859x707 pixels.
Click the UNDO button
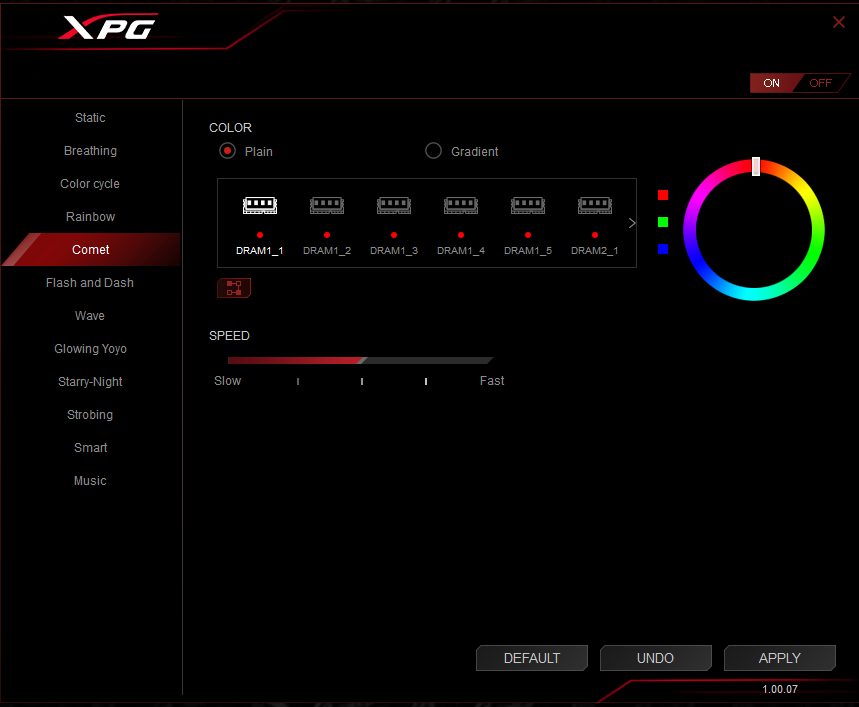coord(655,658)
